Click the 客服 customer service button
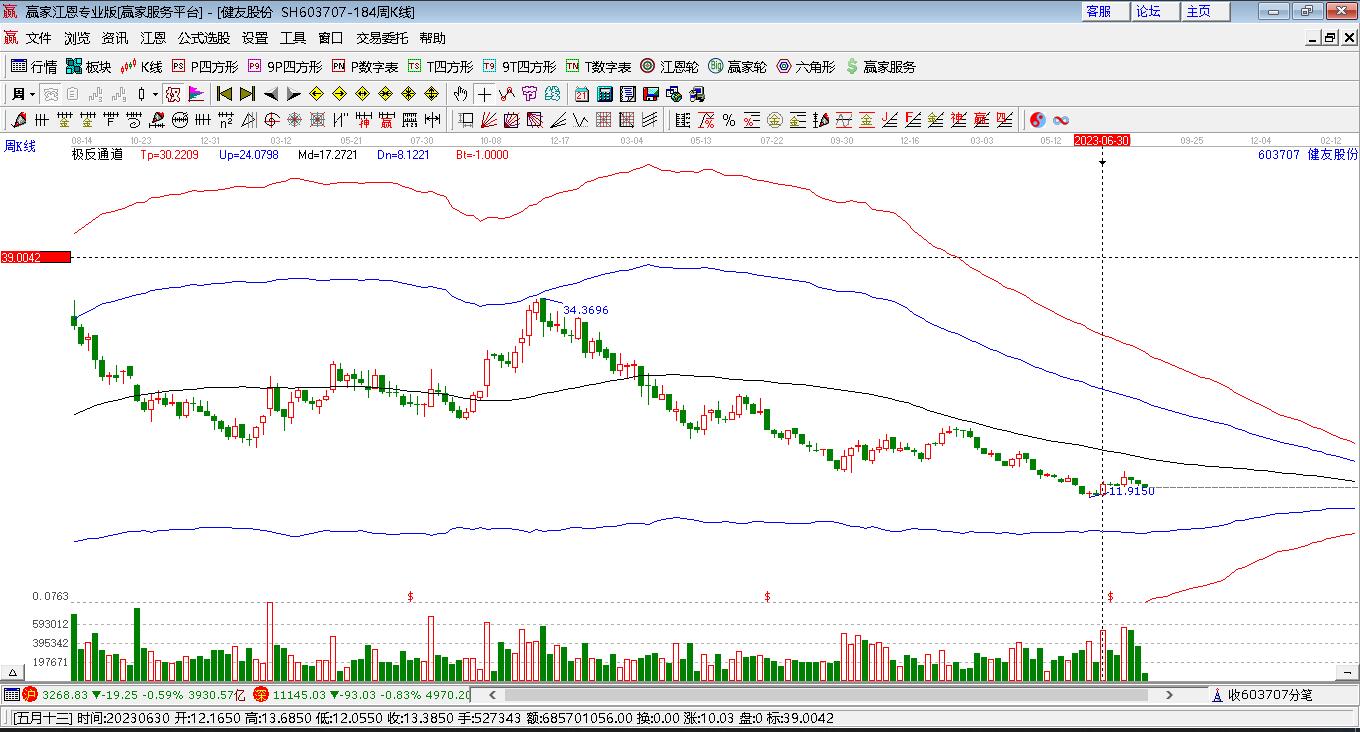The width and height of the screenshot is (1360, 732). click(1098, 11)
